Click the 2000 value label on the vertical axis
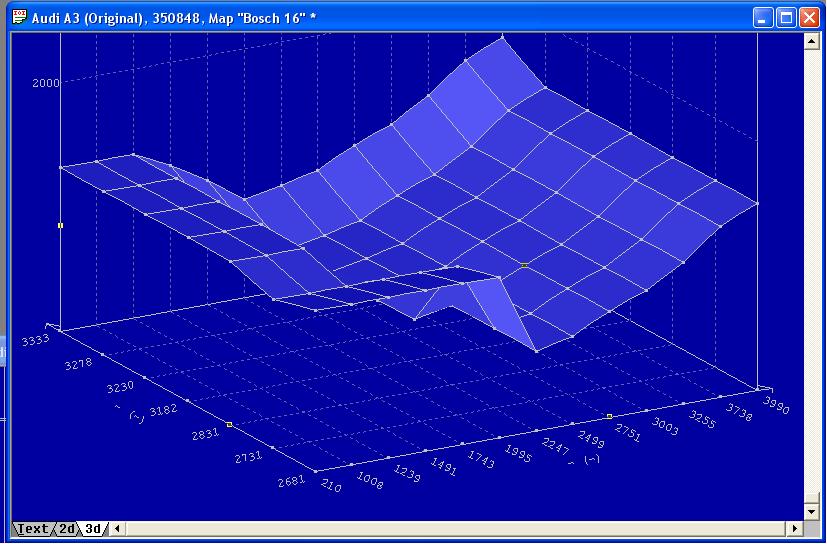The width and height of the screenshot is (827, 544). pos(45,83)
